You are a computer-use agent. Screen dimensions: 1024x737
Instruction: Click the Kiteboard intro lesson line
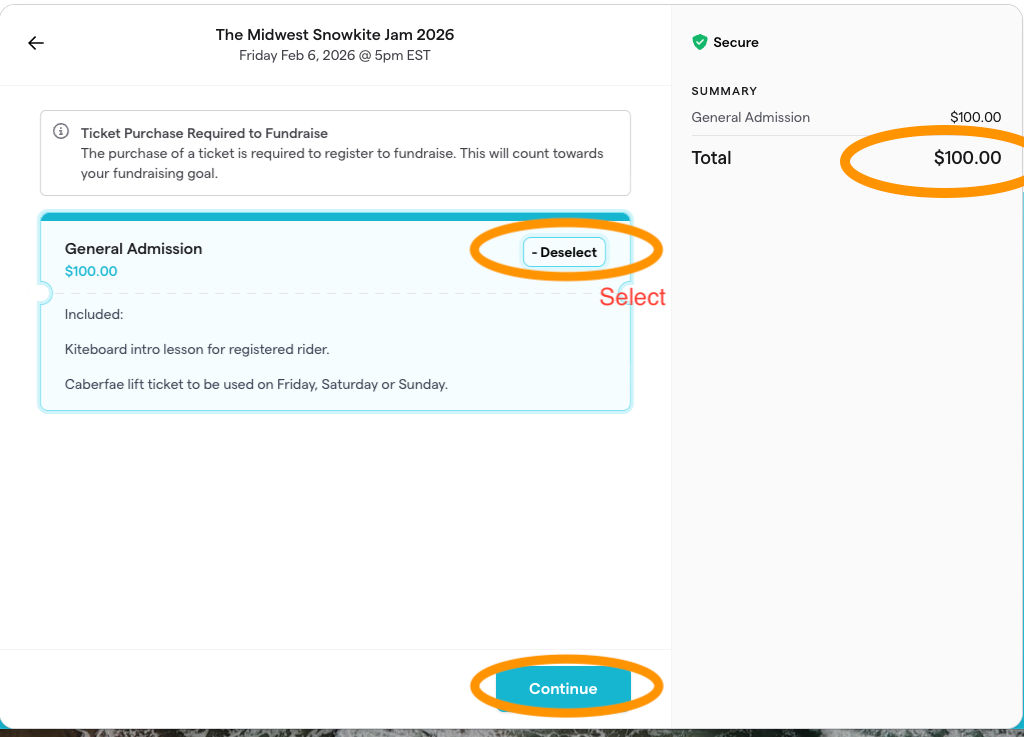point(197,350)
